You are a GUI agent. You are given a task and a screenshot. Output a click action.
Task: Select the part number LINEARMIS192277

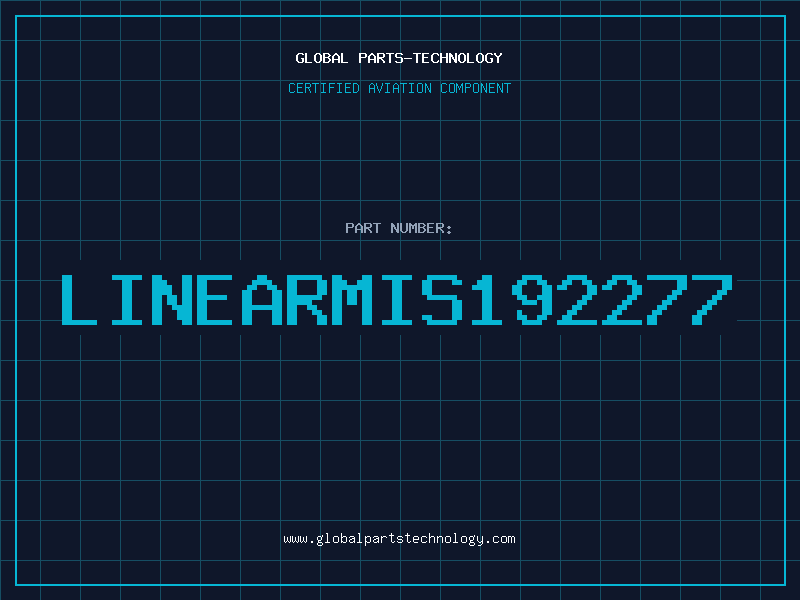tap(397, 300)
